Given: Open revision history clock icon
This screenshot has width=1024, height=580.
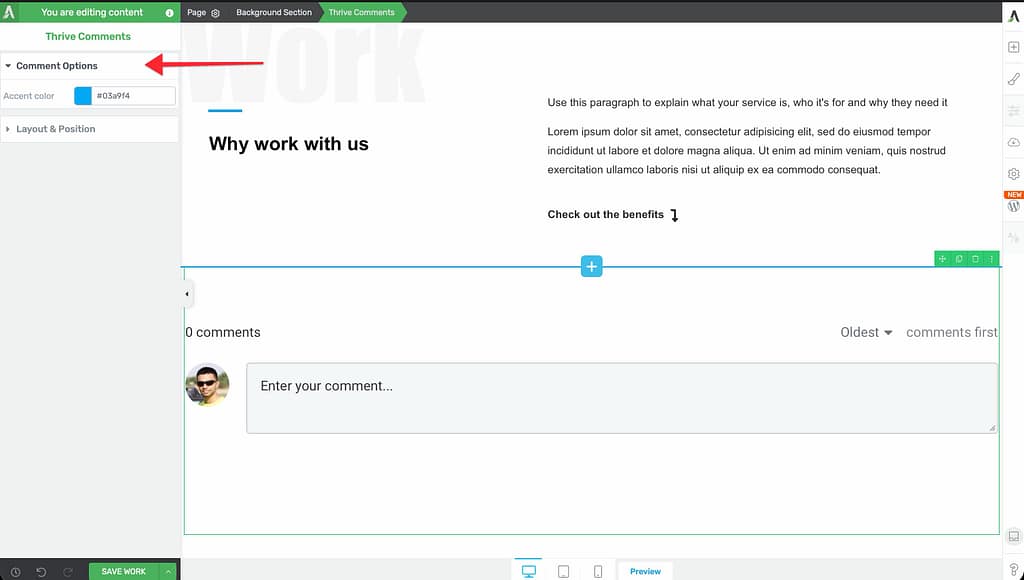Looking at the screenshot, I should click(15, 571).
